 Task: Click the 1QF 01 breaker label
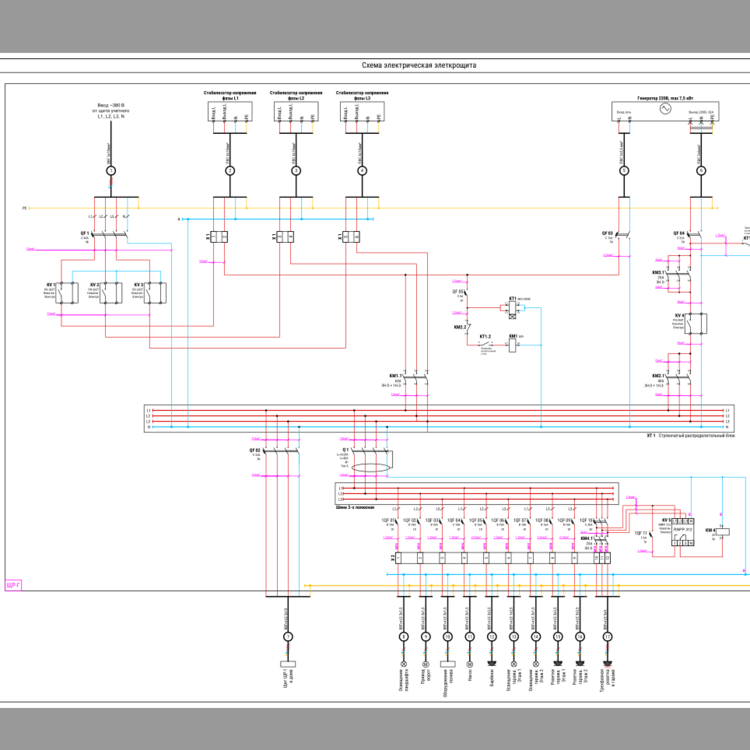388,520
